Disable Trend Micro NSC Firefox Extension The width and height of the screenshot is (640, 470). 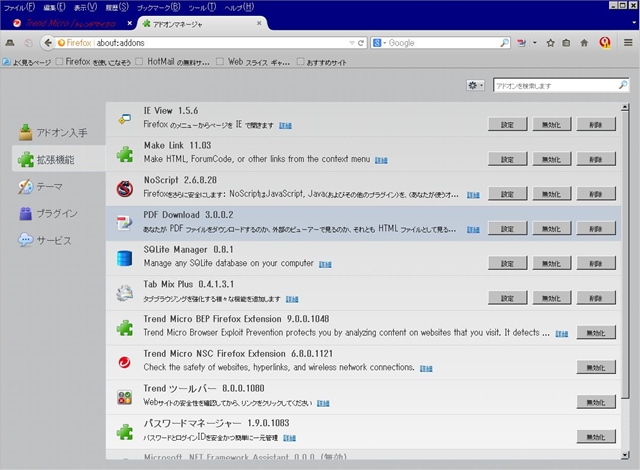tap(596, 367)
